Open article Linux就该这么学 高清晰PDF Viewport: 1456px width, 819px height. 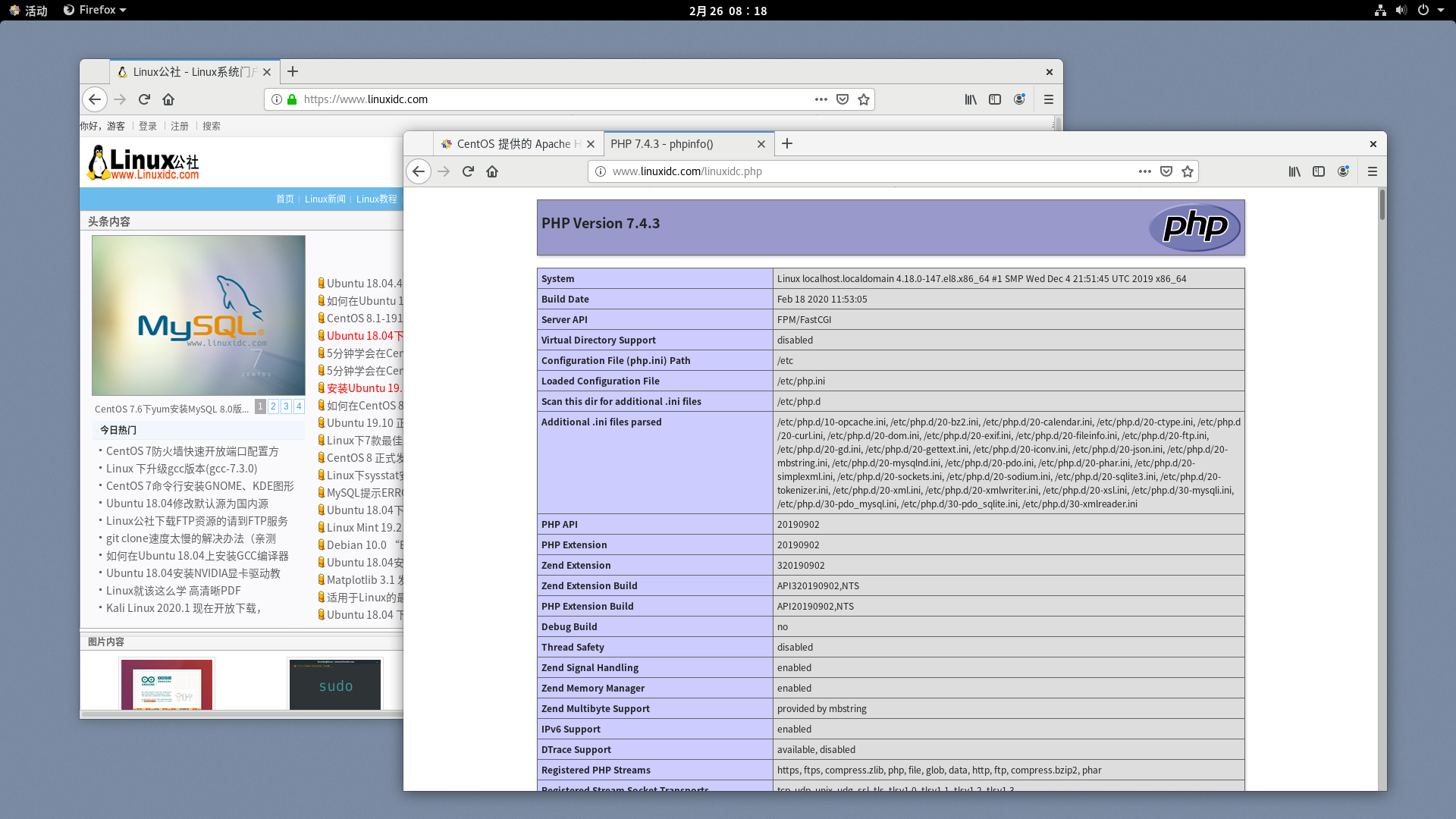click(173, 591)
